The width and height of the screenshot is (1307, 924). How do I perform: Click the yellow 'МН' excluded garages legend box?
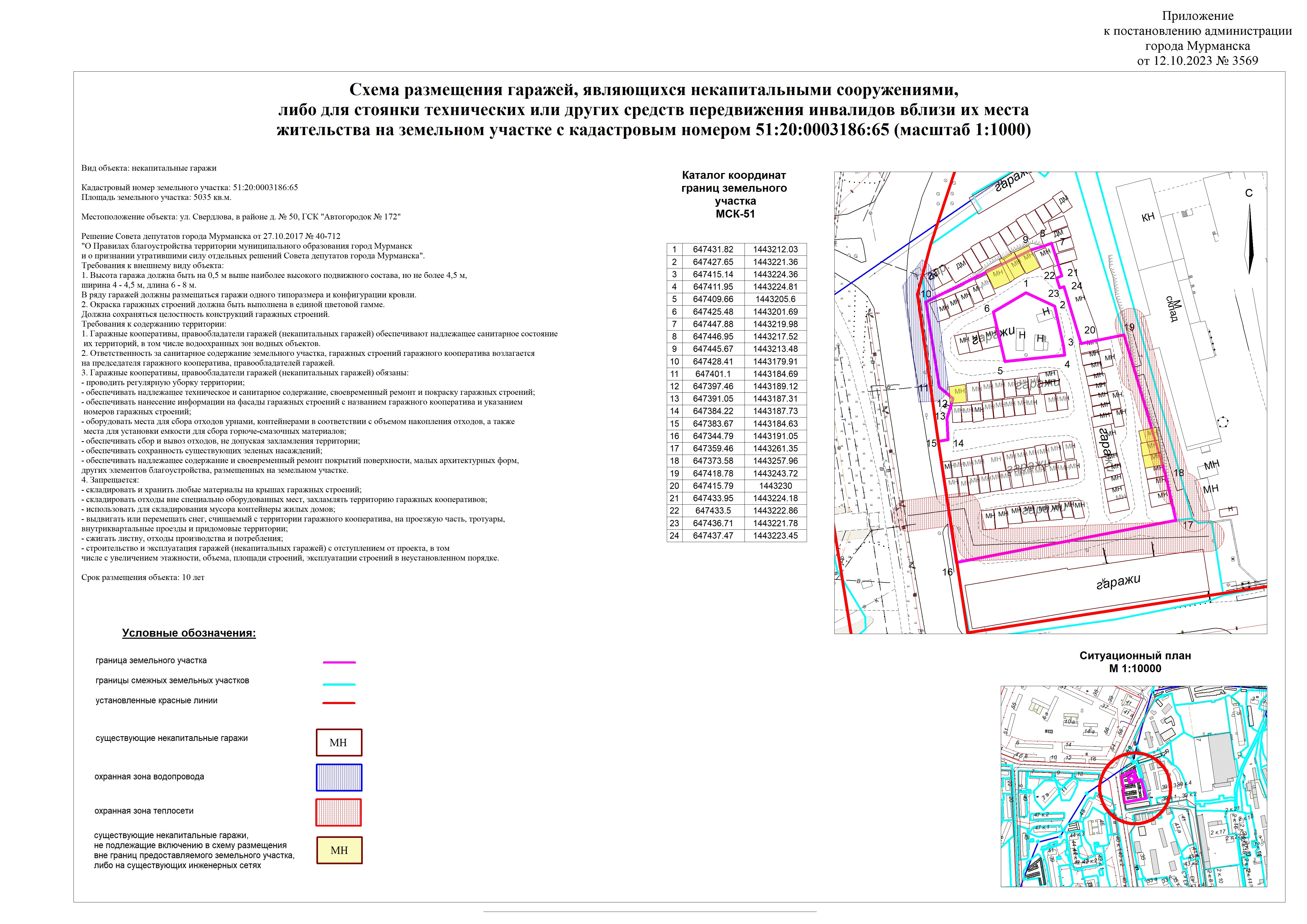tap(339, 850)
